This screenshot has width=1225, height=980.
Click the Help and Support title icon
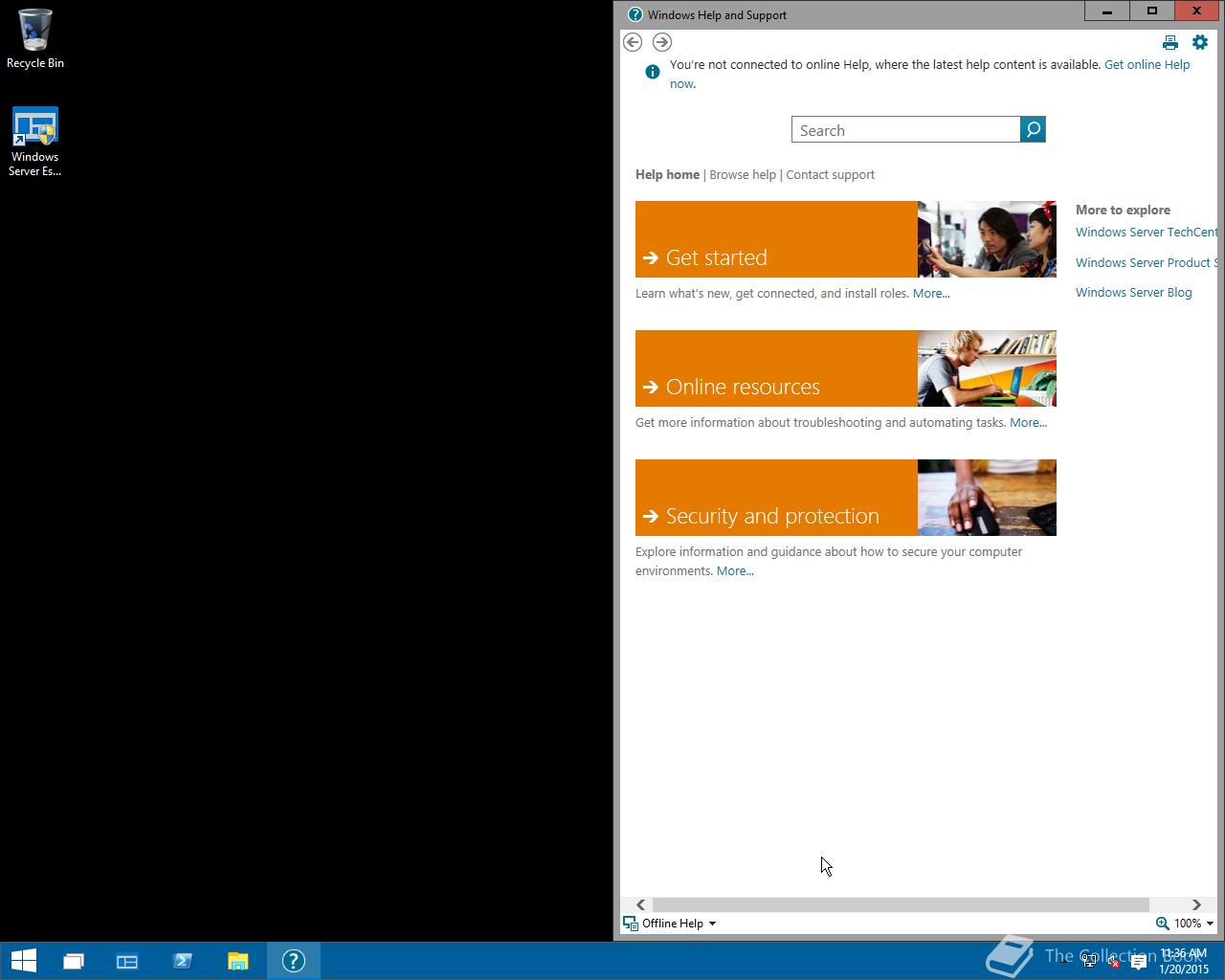click(x=635, y=14)
